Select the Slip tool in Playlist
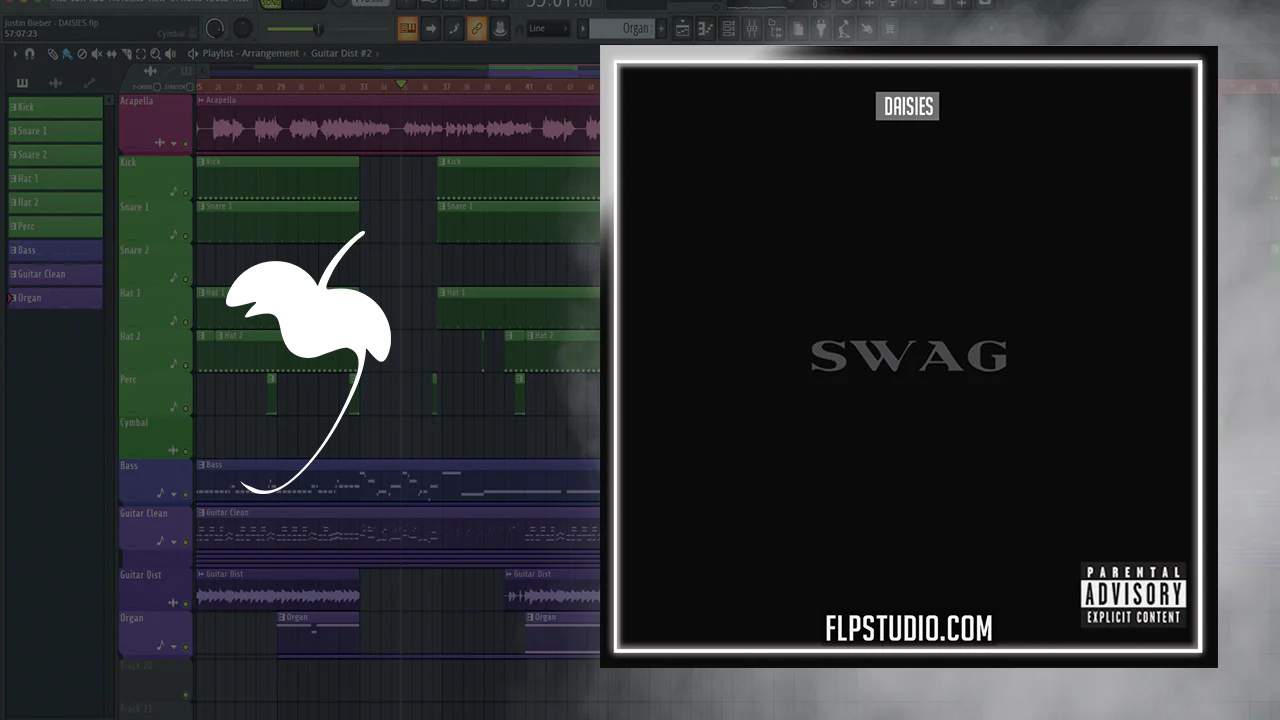The image size is (1280, 720). (111, 54)
